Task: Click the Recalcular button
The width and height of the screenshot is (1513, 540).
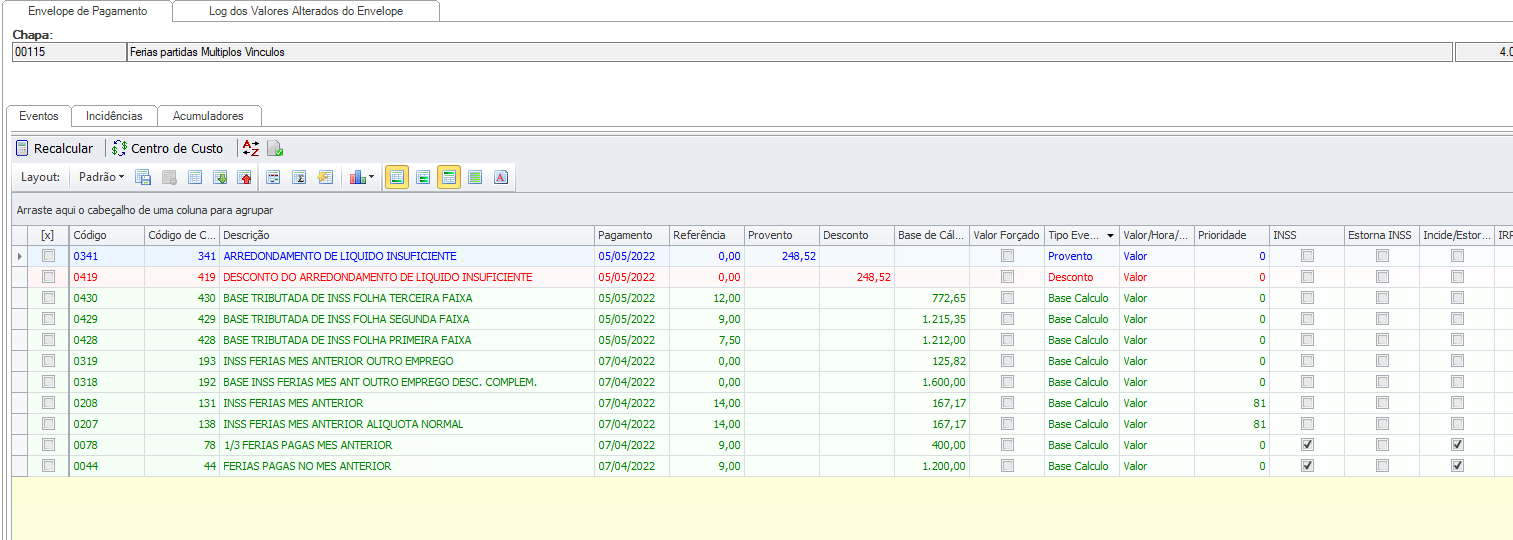Action: (54, 148)
